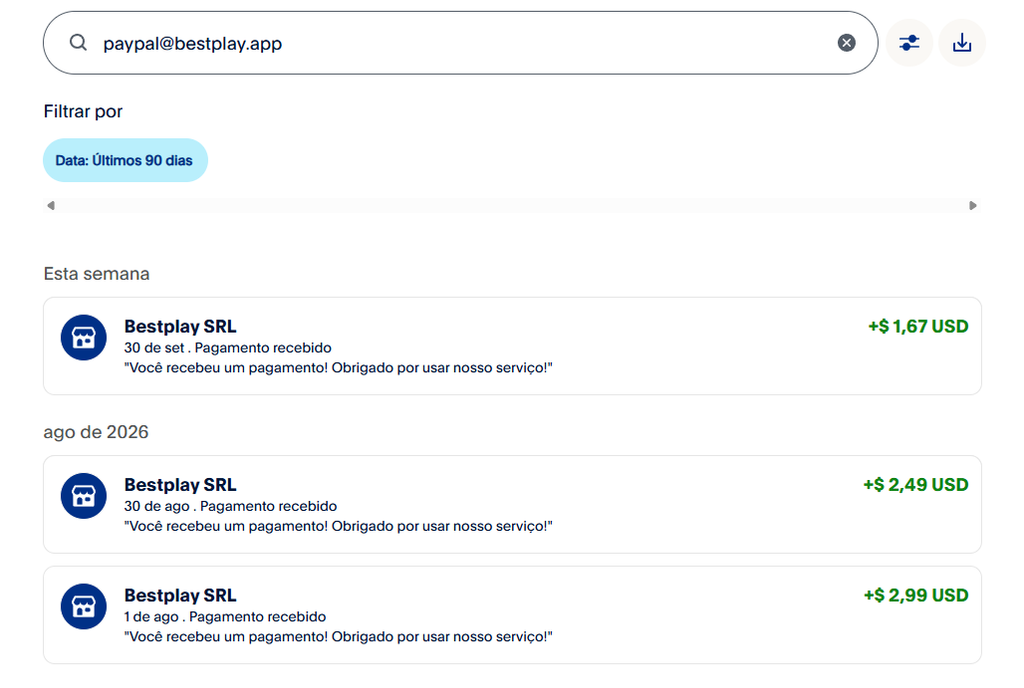This screenshot has height=688, width=1024.
Task: Click the store icon of the 30 de ago payment
Action: tap(84, 496)
